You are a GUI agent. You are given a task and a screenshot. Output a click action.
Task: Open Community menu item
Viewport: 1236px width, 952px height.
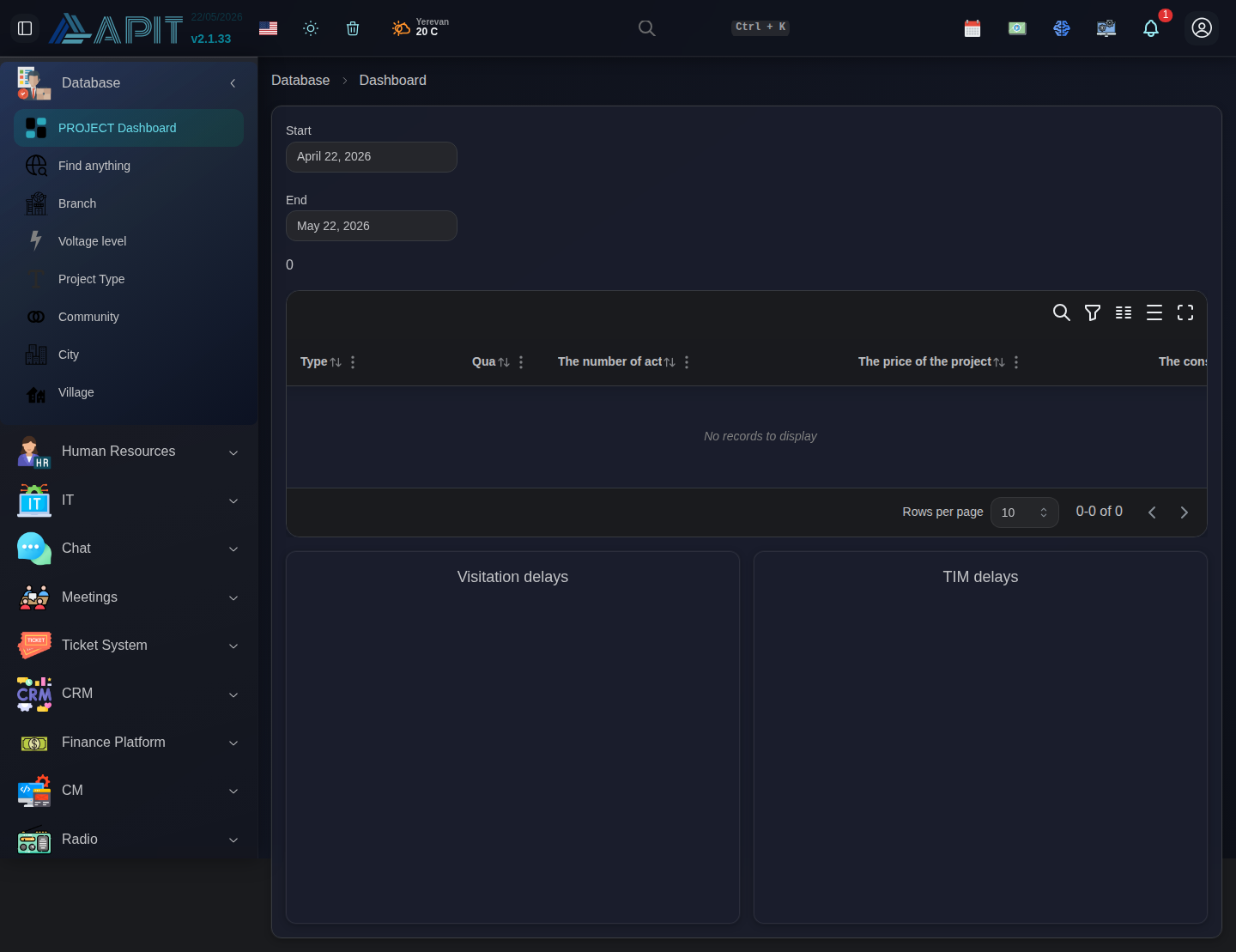coord(129,317)
